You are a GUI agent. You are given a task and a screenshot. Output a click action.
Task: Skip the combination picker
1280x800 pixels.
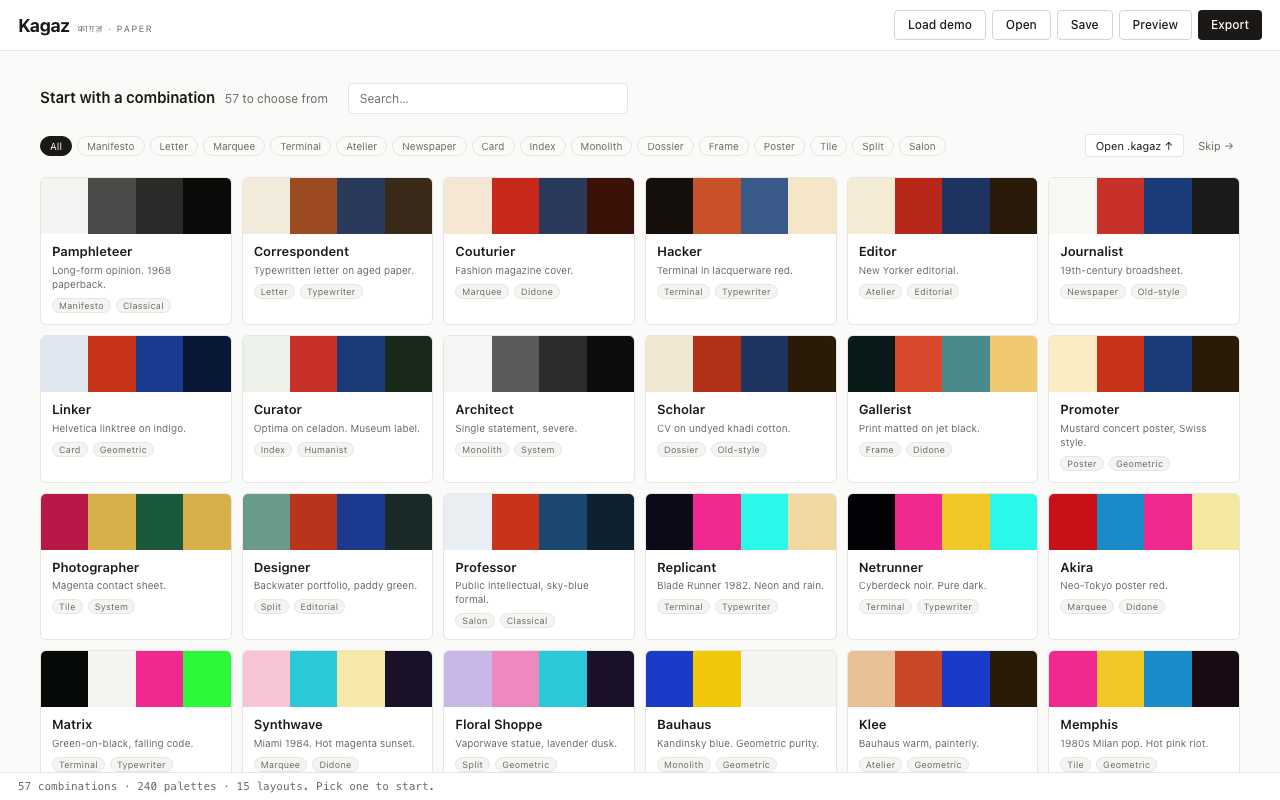point(1215,146)
